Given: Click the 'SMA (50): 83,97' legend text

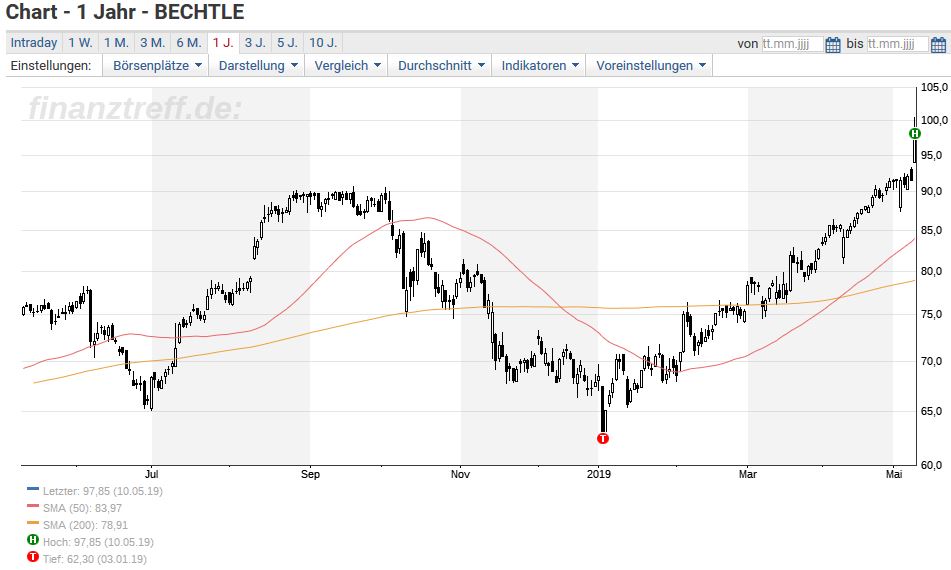Looking at the screenshot, I should 82,508.
